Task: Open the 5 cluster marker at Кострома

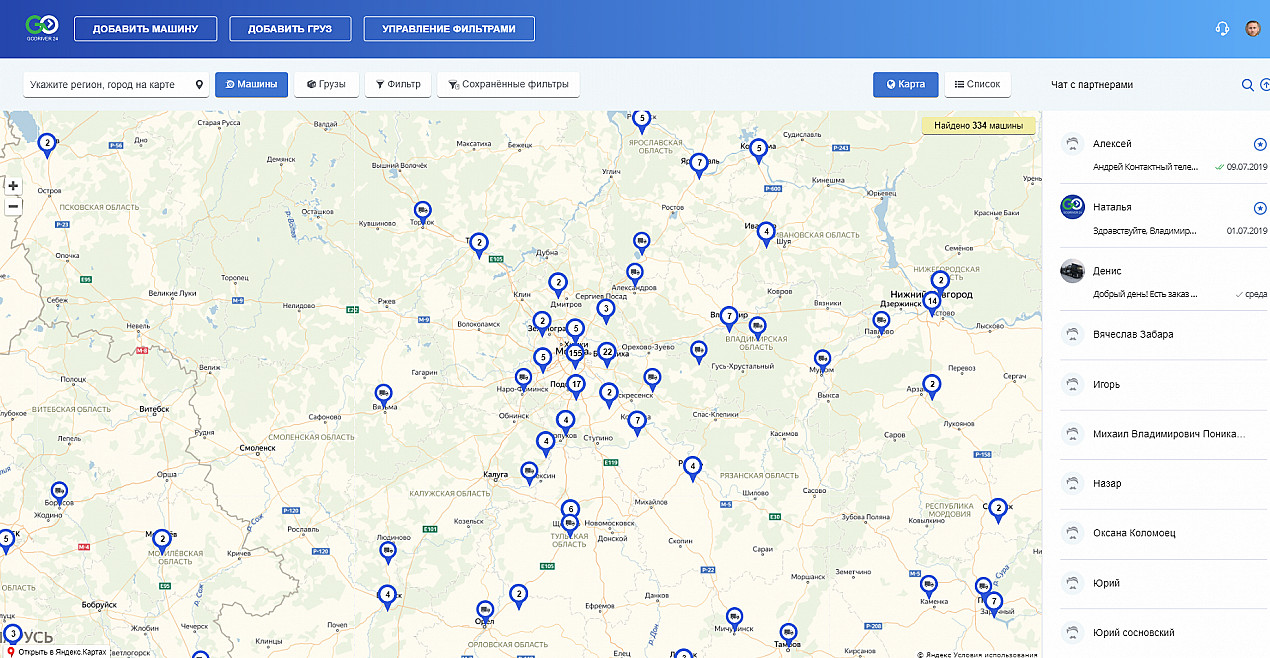Action: [x=759, y=150]
